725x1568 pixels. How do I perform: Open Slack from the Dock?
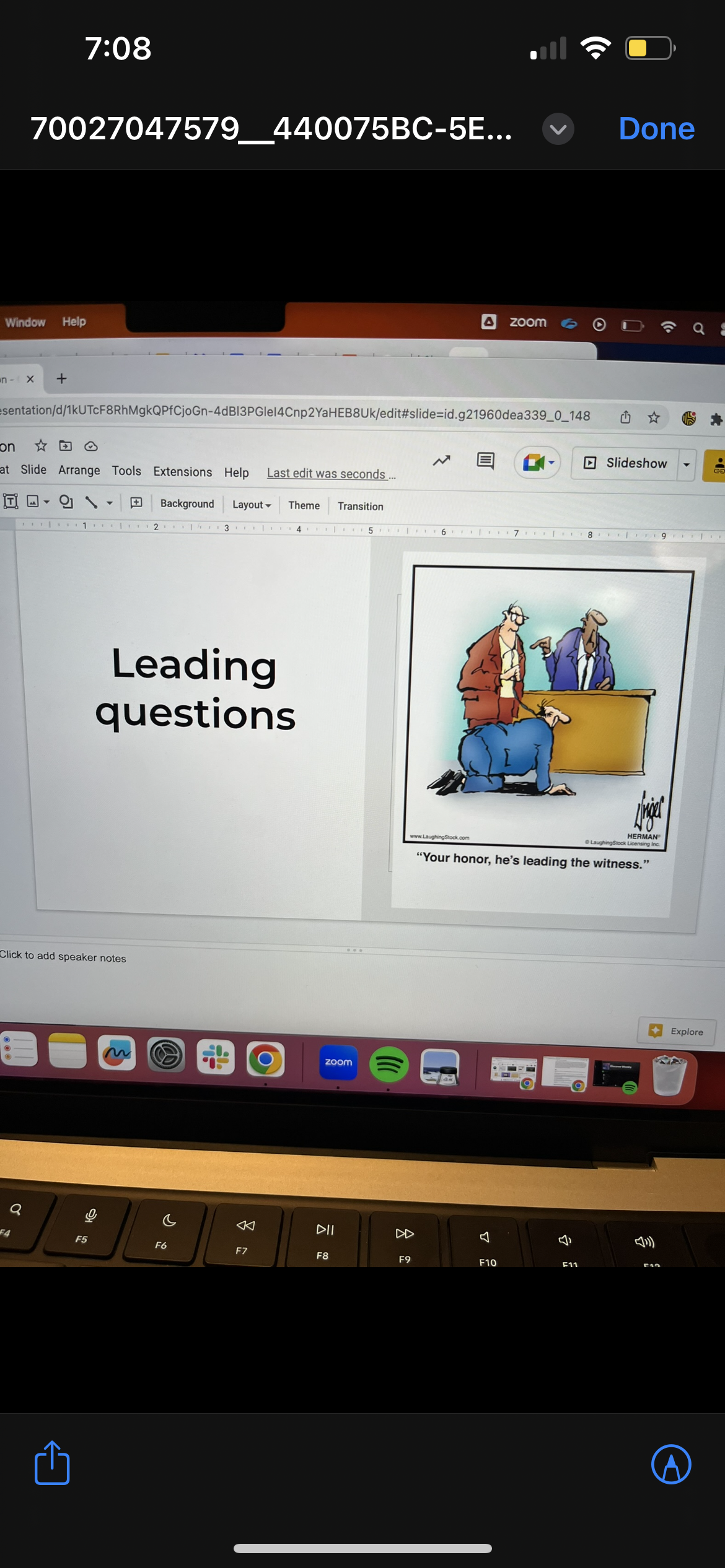(x=216, y=1056)
